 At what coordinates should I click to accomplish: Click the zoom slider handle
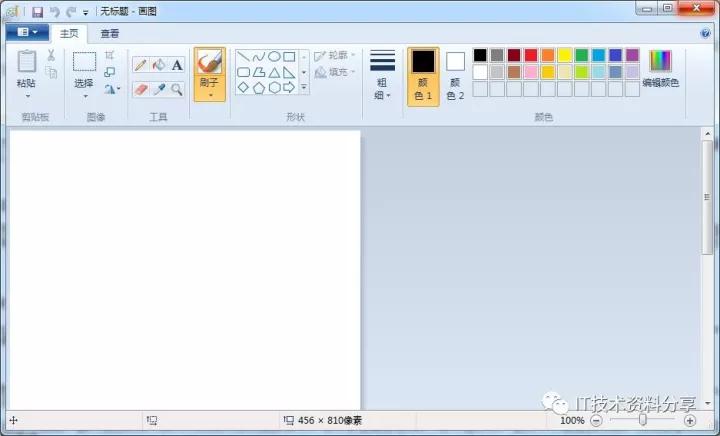(x=643, y=420)
